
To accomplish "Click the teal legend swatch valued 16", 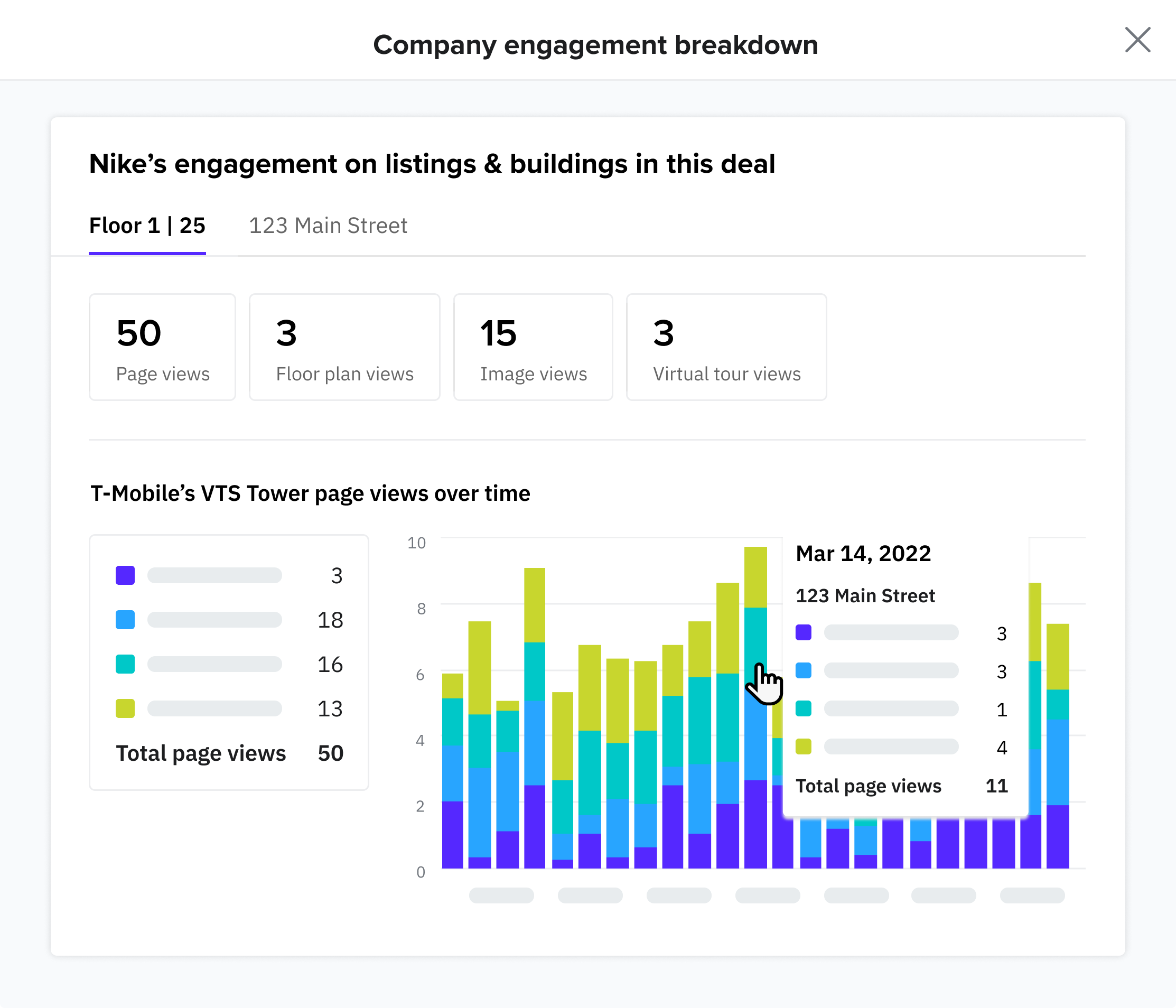I will (x=125, y=664).
